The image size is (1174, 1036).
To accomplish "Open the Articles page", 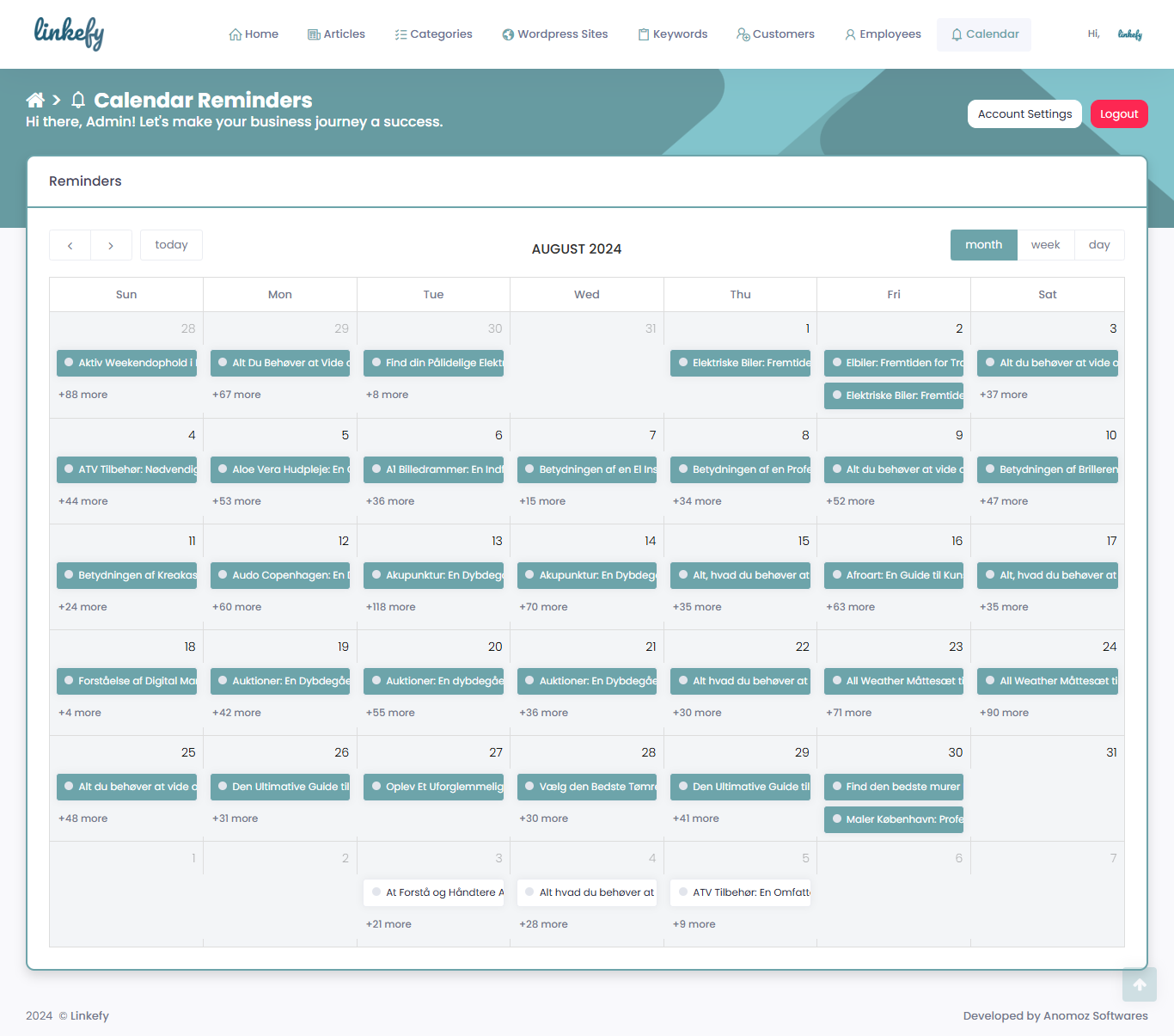I will click(x=336, y=34).
